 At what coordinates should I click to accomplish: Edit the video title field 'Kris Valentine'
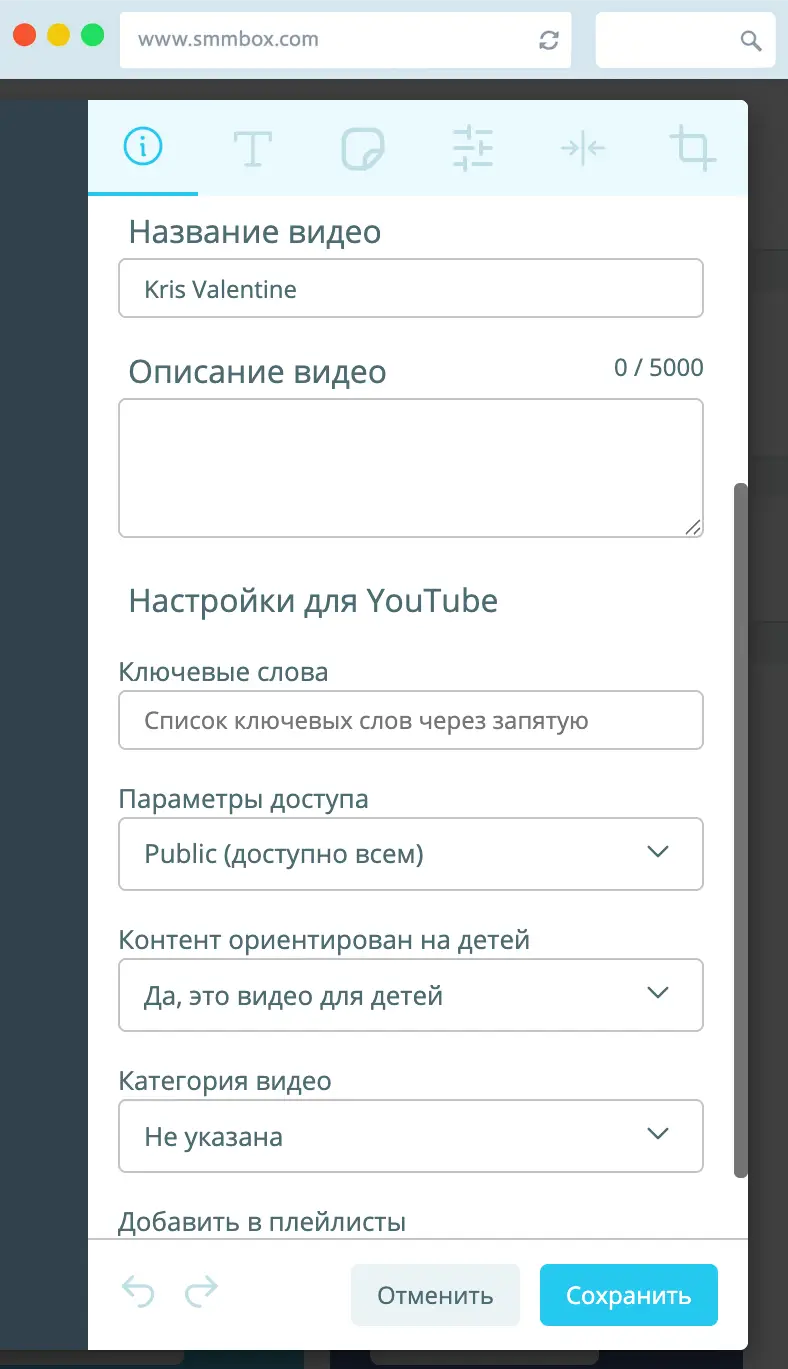[411, 289]
